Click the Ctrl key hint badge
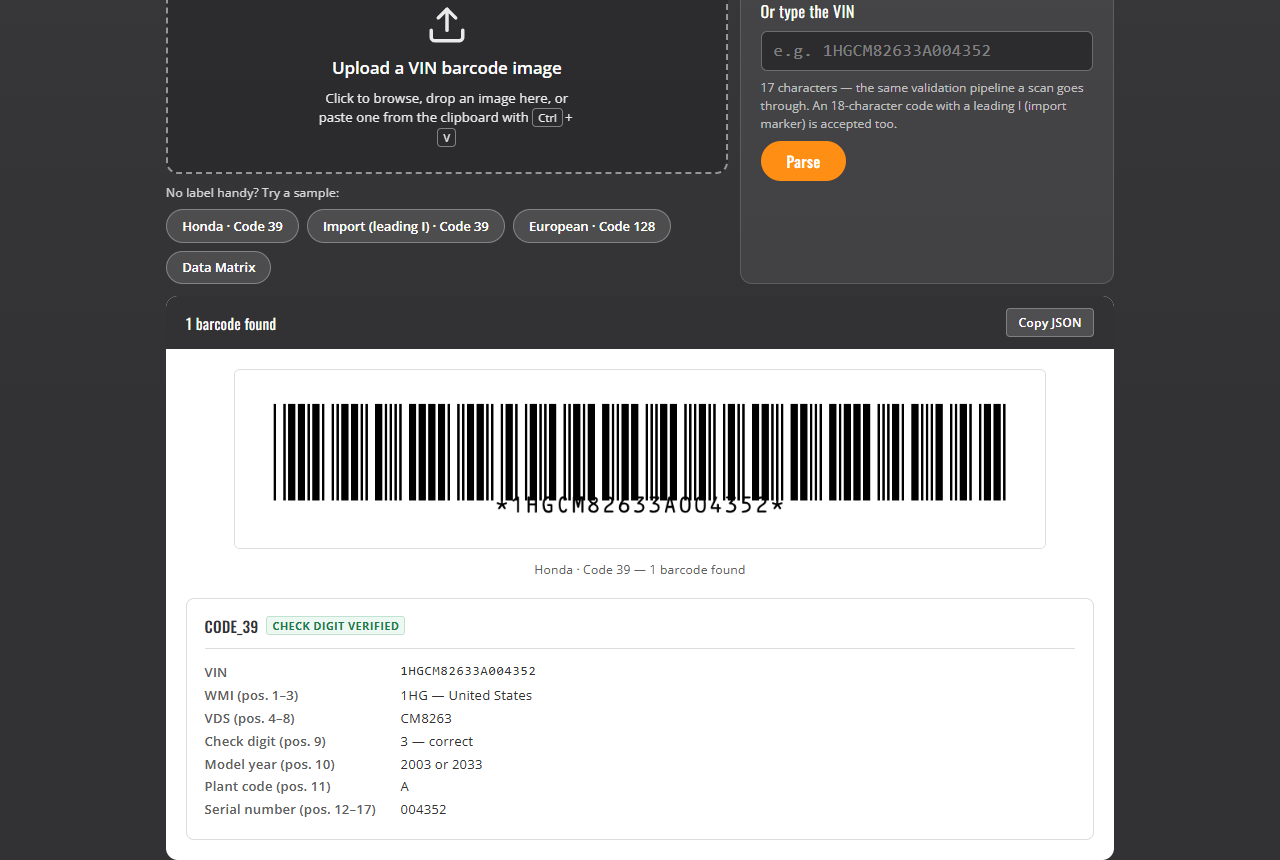This screenshot has height=860, width=1280. (x=547, y=118)
